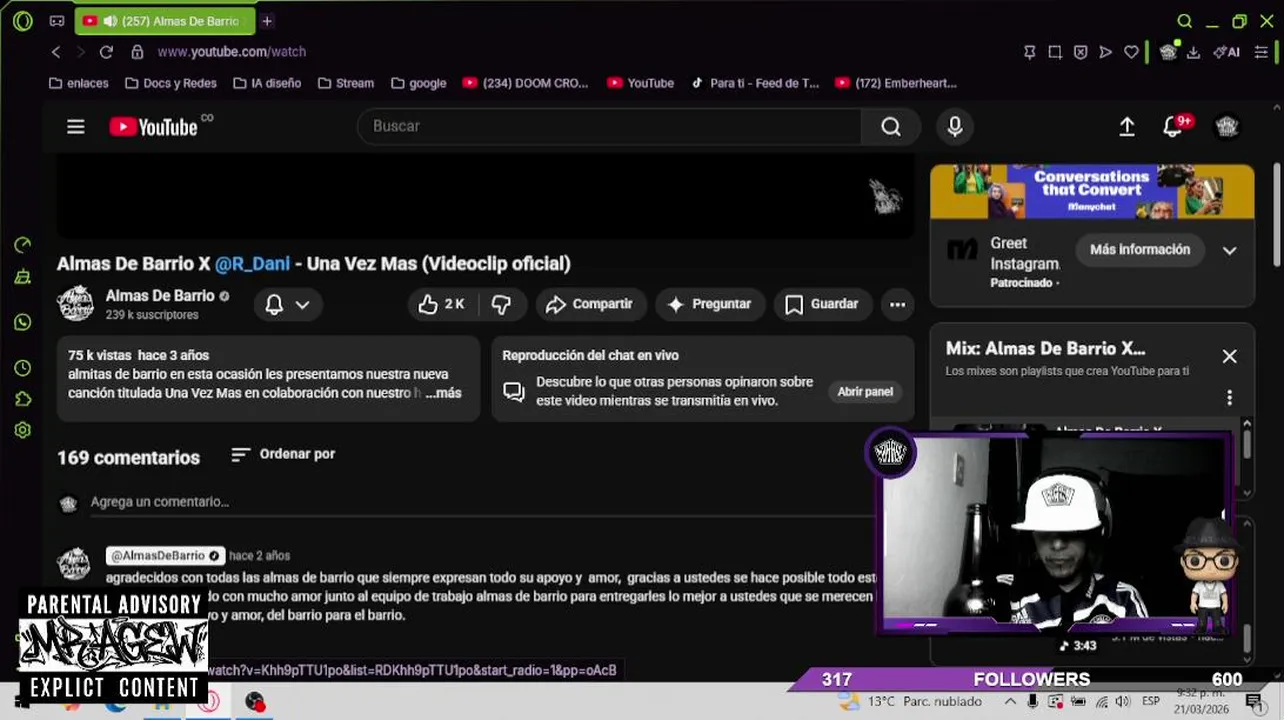The height and width of the screenshot is (720, 1284).
Task: Click the pin icon in address bar
Action: click(1029, 52)
